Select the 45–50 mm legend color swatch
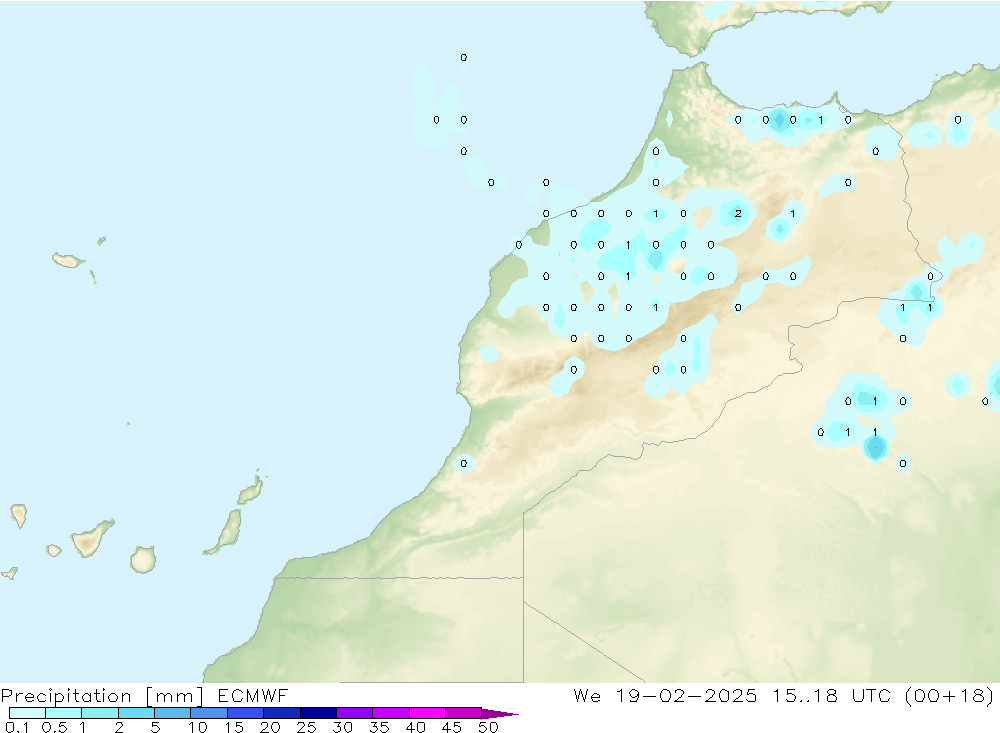 click(464, 713)
